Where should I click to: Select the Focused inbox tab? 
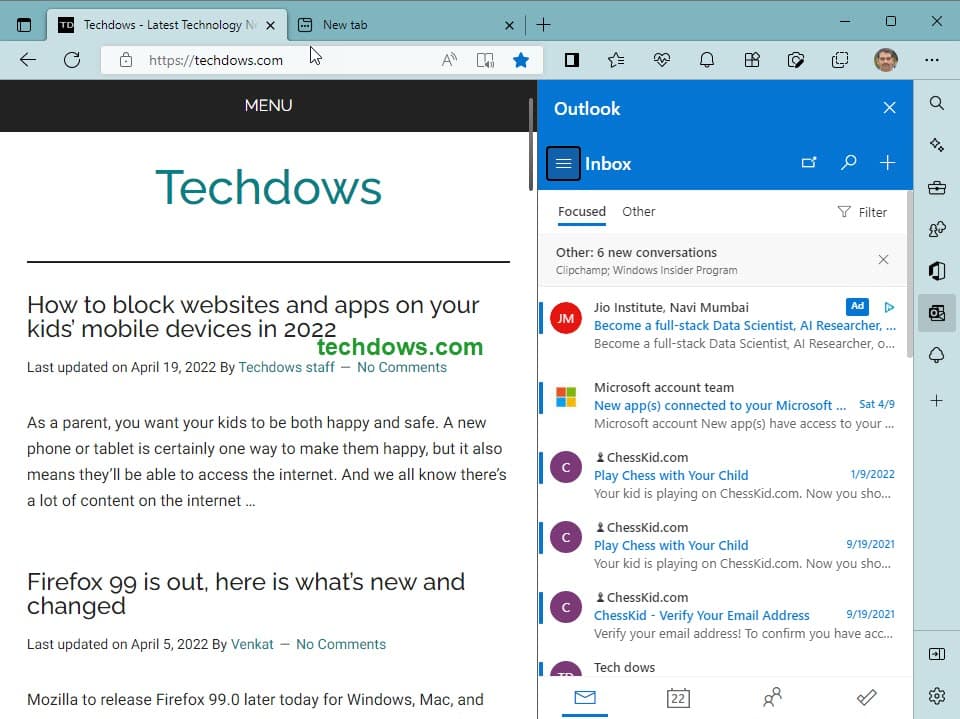[x=582, y=212]
